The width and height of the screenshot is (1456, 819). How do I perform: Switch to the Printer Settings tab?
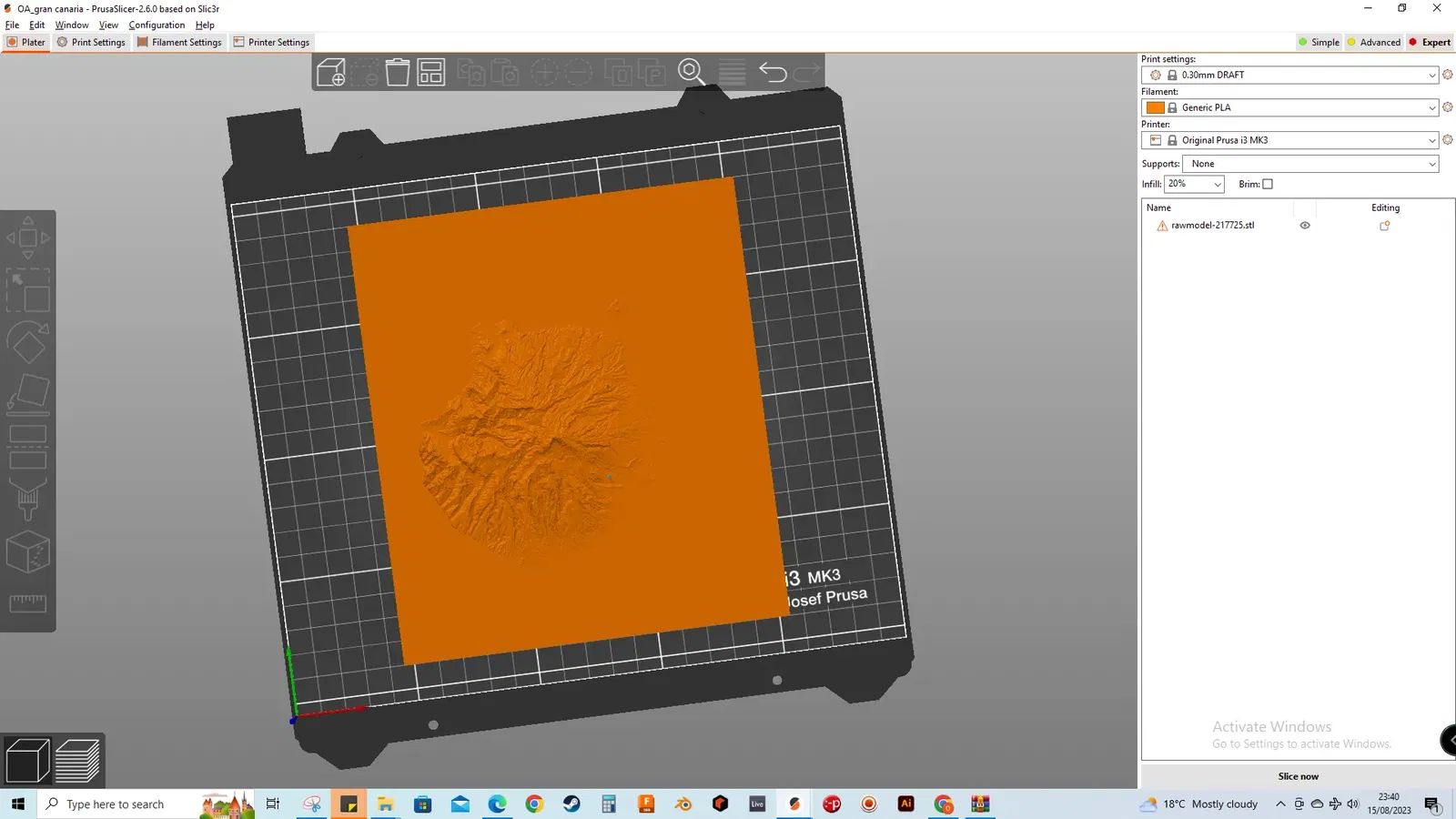[x=271, y=42]
